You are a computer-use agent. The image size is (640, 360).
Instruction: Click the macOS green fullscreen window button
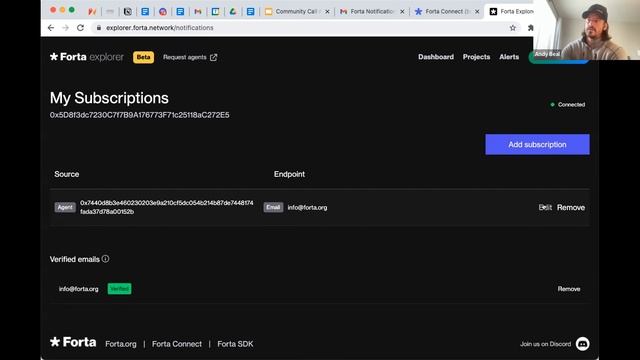(x=72, y=10)
